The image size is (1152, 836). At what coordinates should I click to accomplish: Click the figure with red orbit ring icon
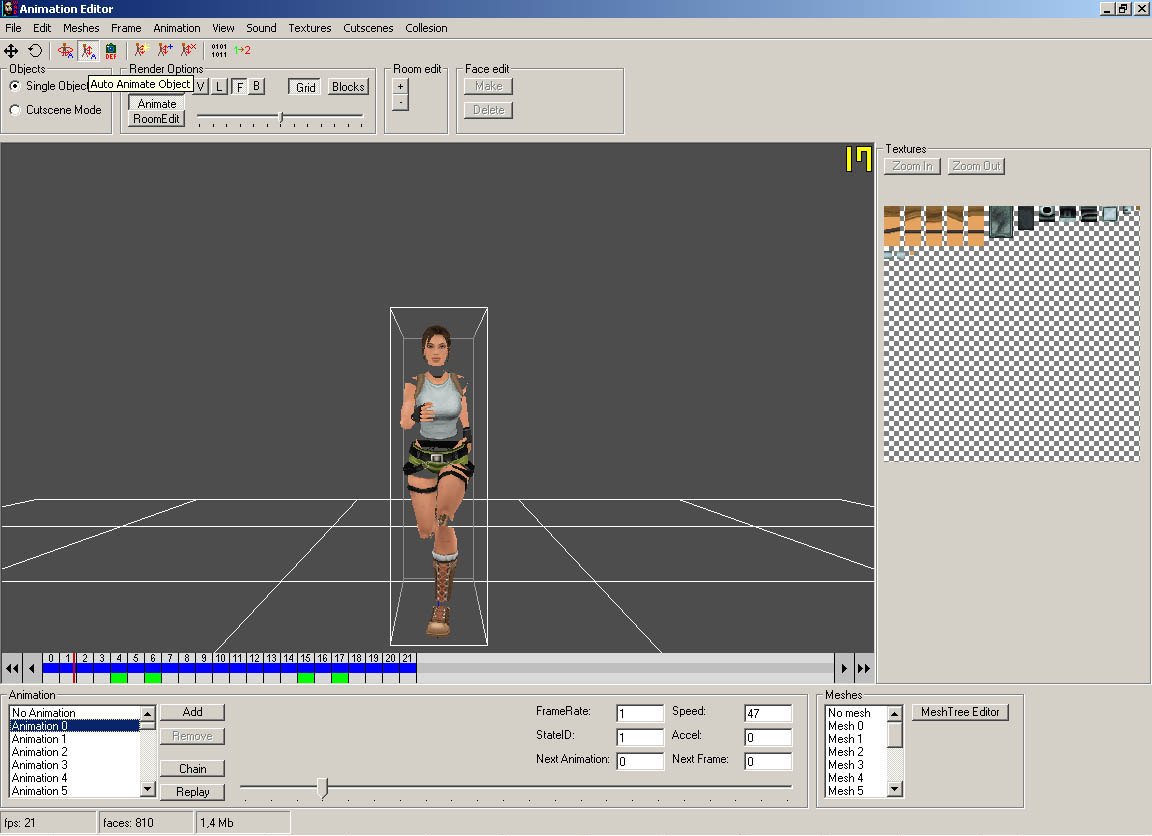66,51
